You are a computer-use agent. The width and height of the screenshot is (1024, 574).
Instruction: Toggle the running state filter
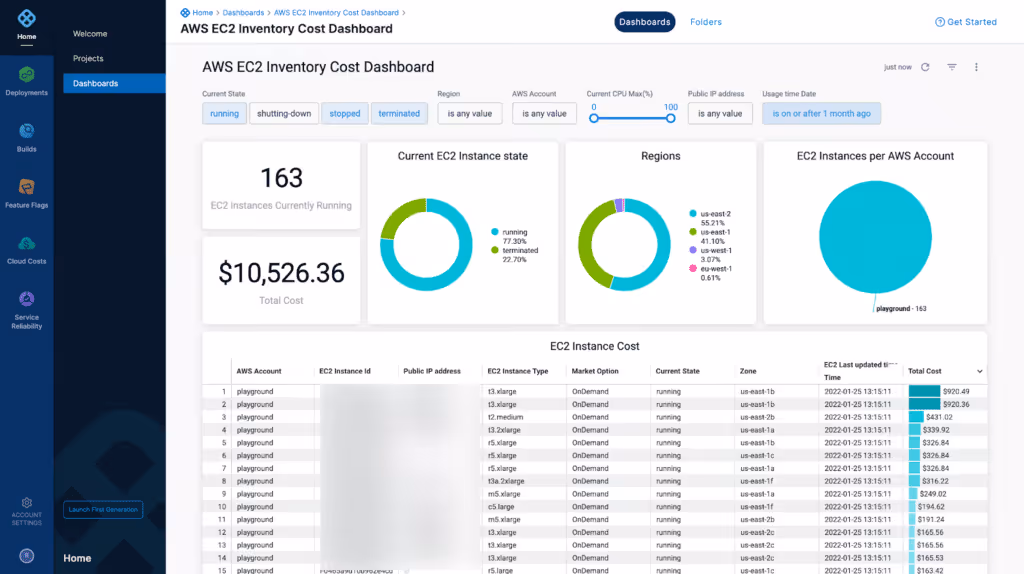[224, 114]
